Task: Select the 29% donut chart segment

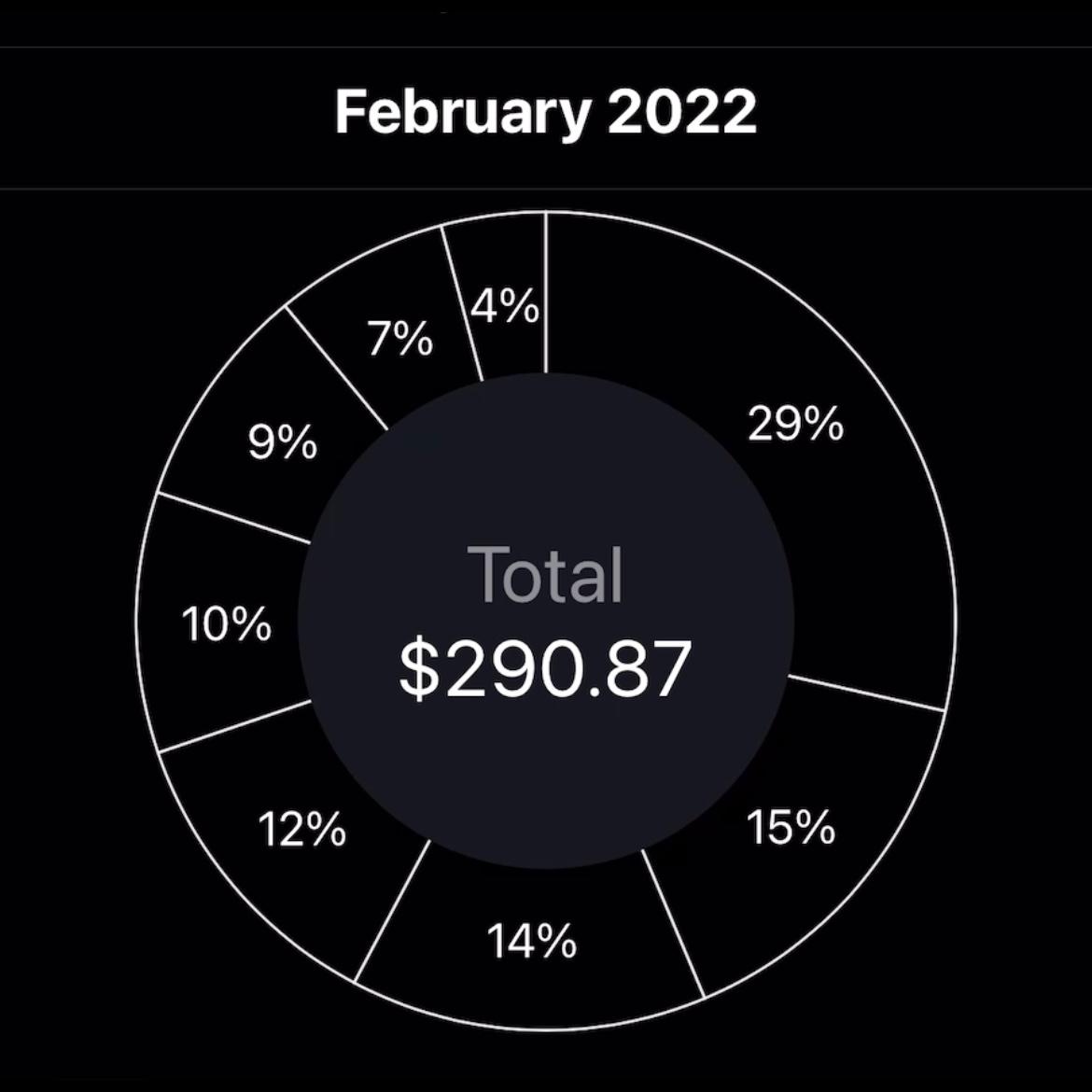Action: click(x=796, y=424)
